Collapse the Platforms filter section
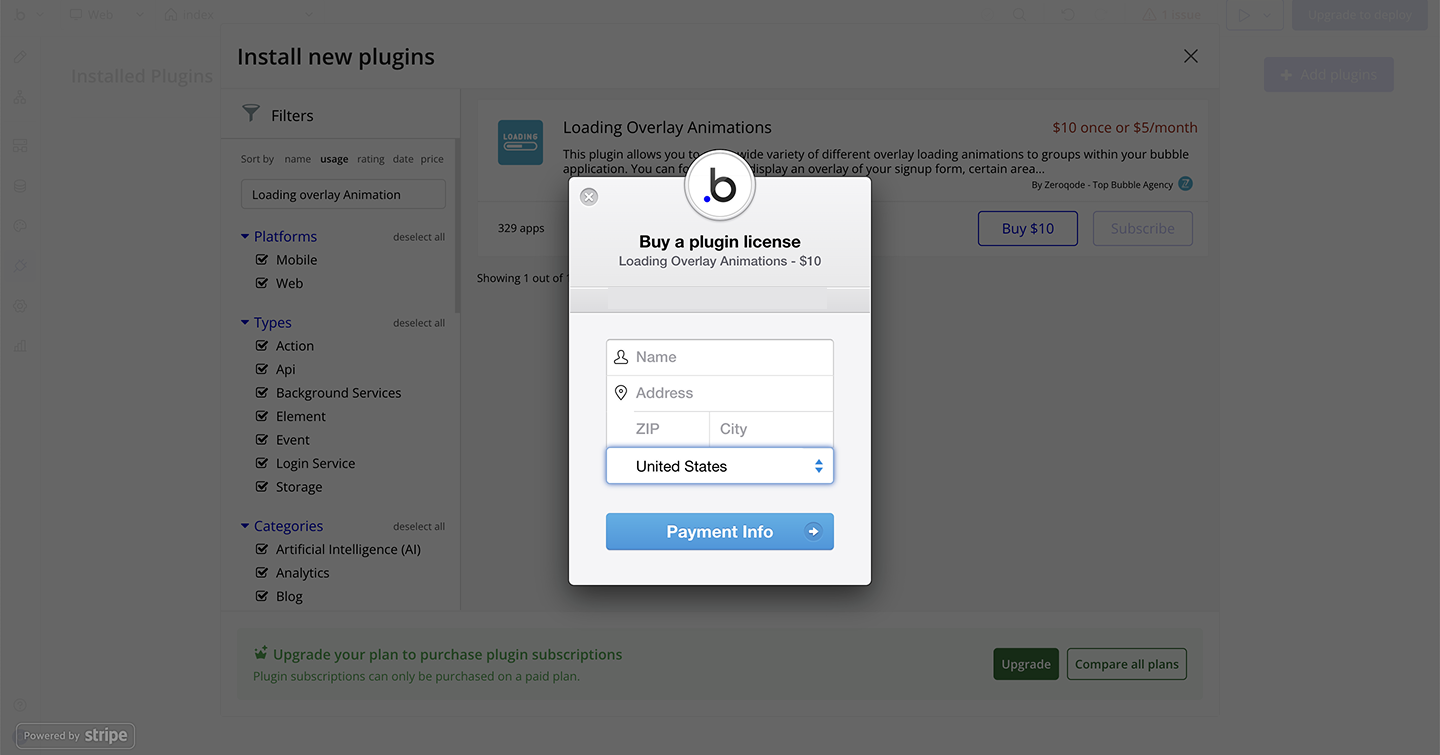1440x755 pixels. 245,237
